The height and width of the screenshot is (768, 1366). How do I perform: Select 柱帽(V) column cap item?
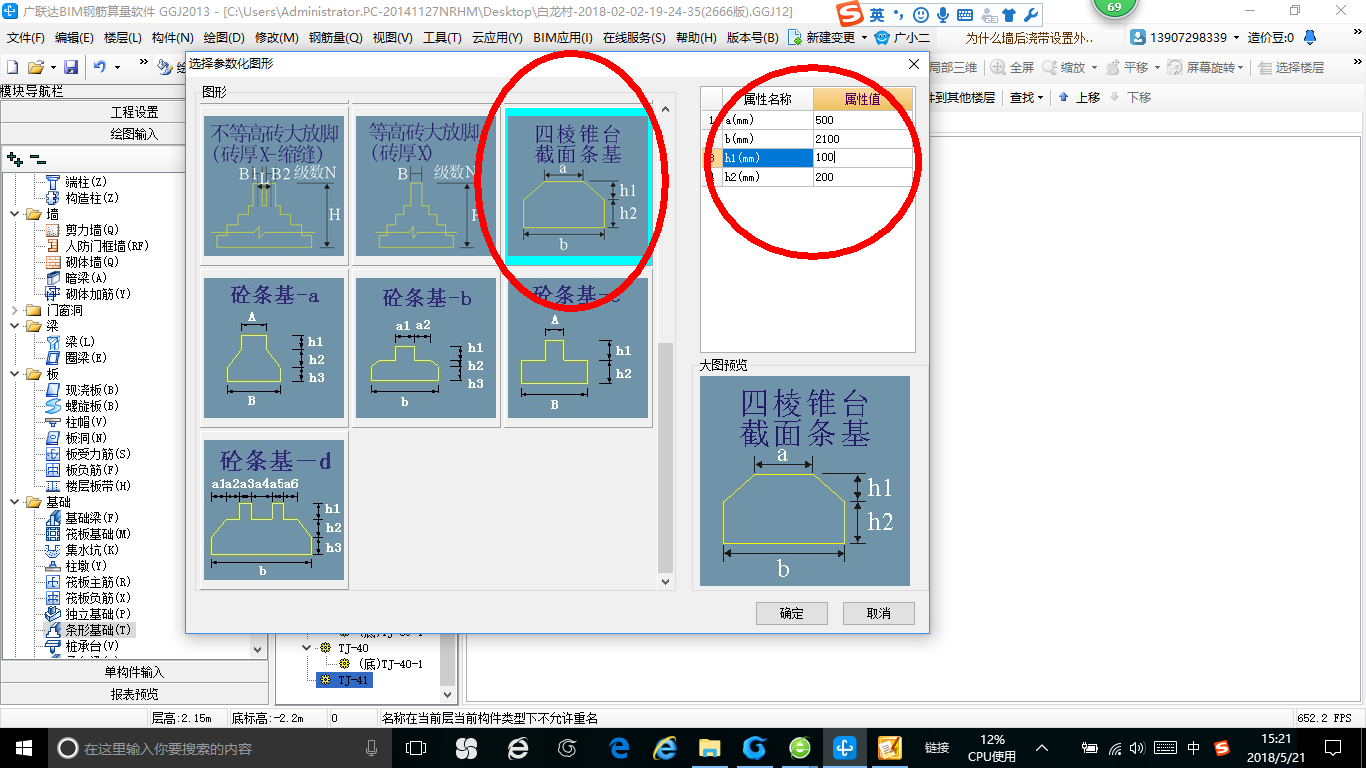point(85,422)
